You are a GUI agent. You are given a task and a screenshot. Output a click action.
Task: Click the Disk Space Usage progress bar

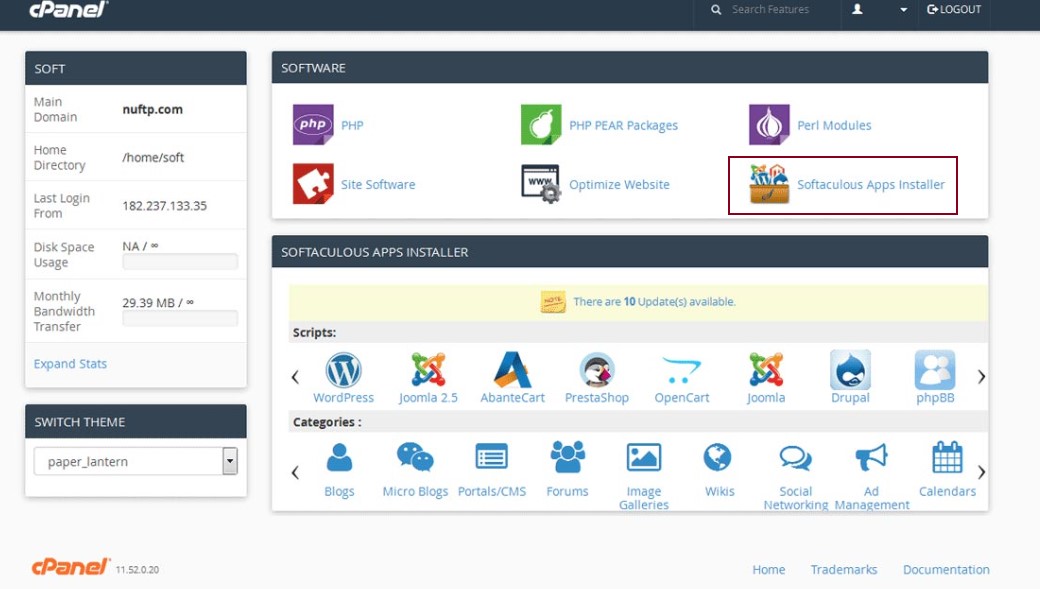180,262
